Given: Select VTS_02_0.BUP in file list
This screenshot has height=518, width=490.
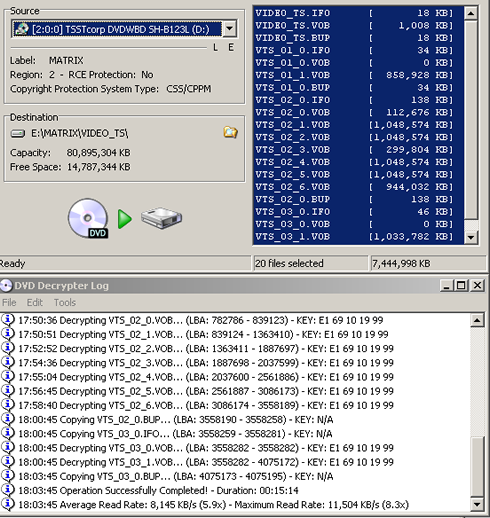Looking at the screenshot, I should [x=358, y=199].
